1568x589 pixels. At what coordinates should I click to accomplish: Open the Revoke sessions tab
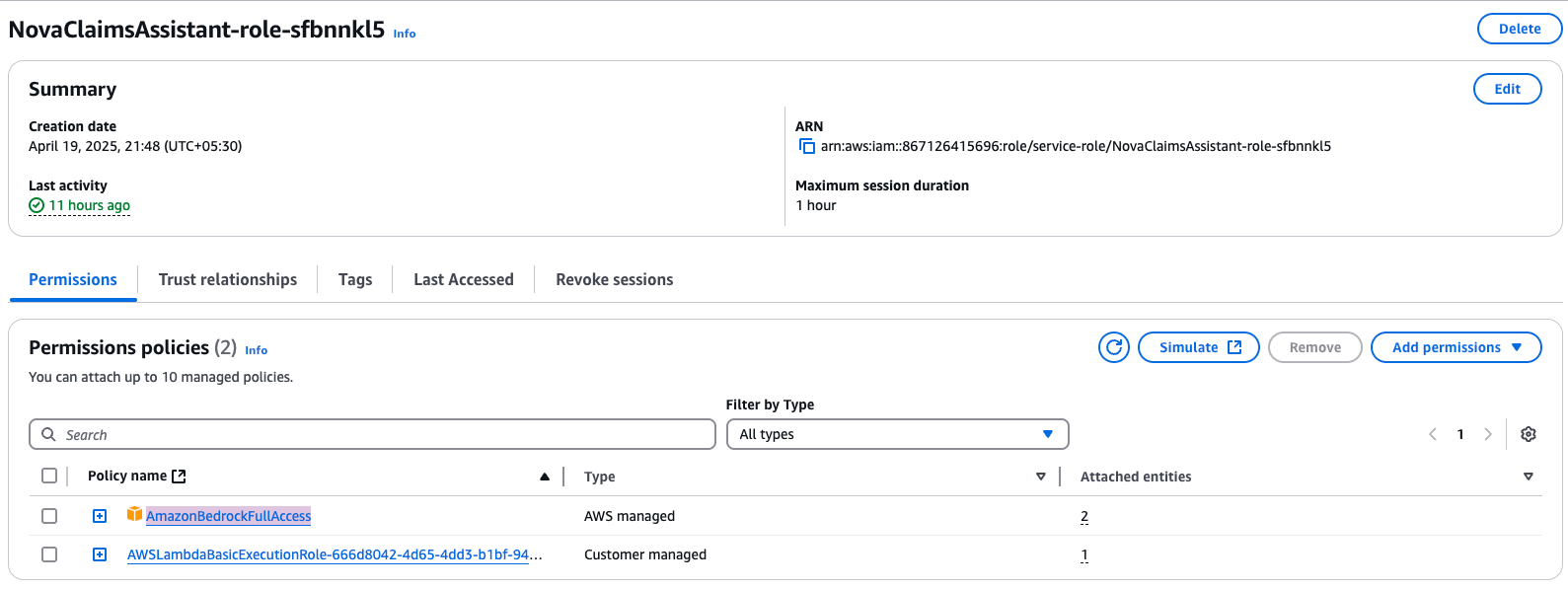pos(615,279)
